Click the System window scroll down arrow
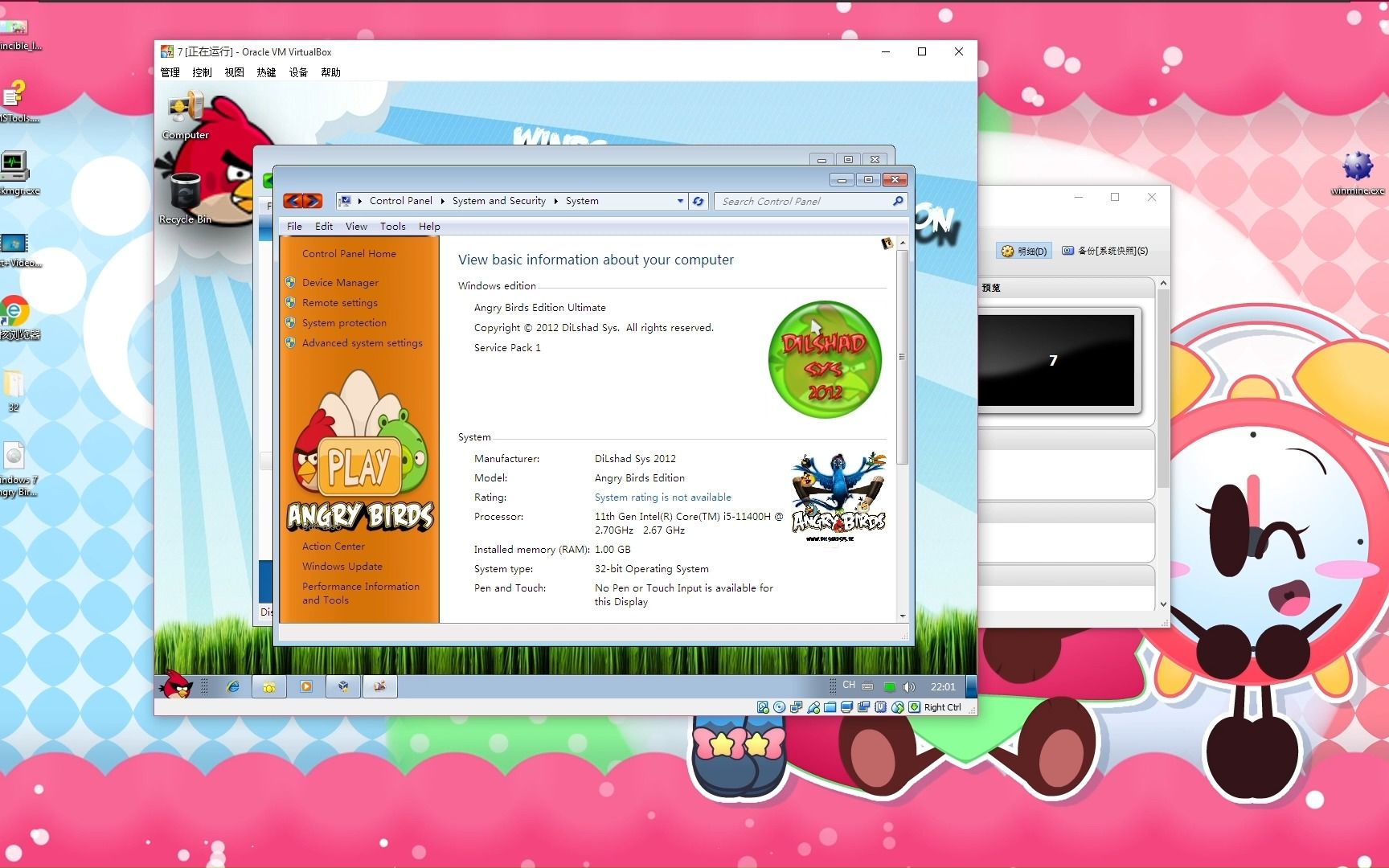1389x868 pixels. tap(902, 616)
